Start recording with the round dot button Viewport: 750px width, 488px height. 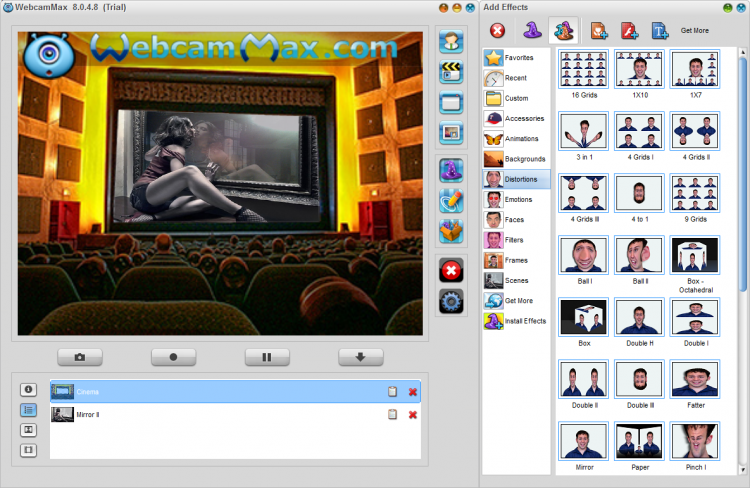pyautogui.click(x=174, y=357)
